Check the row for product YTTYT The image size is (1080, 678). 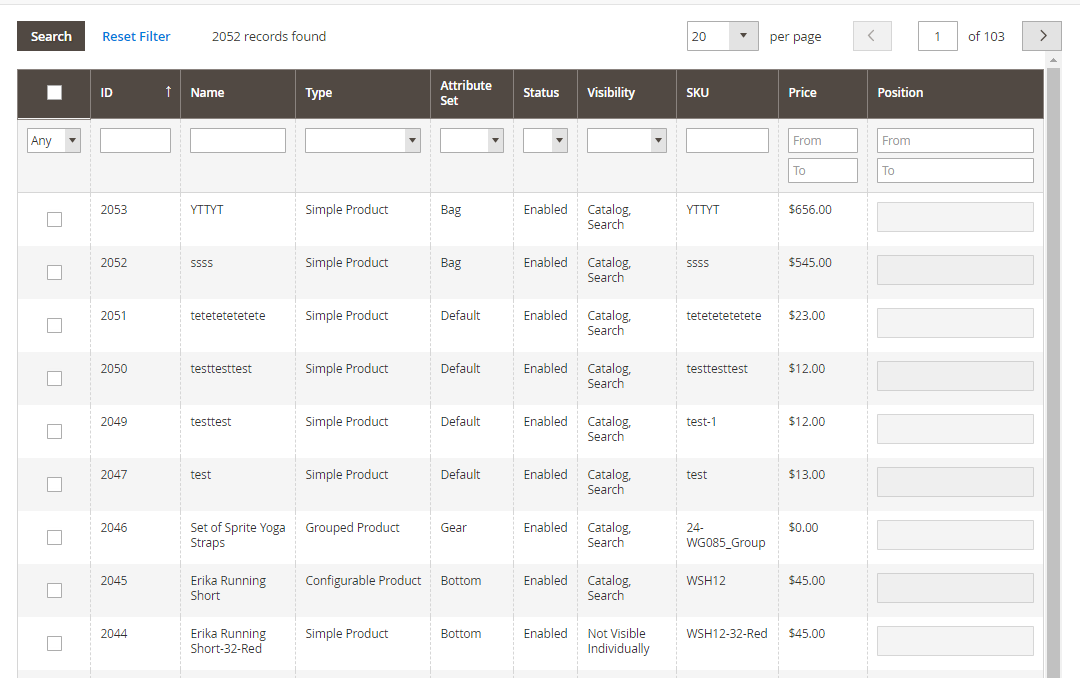[x=54, y=219]
